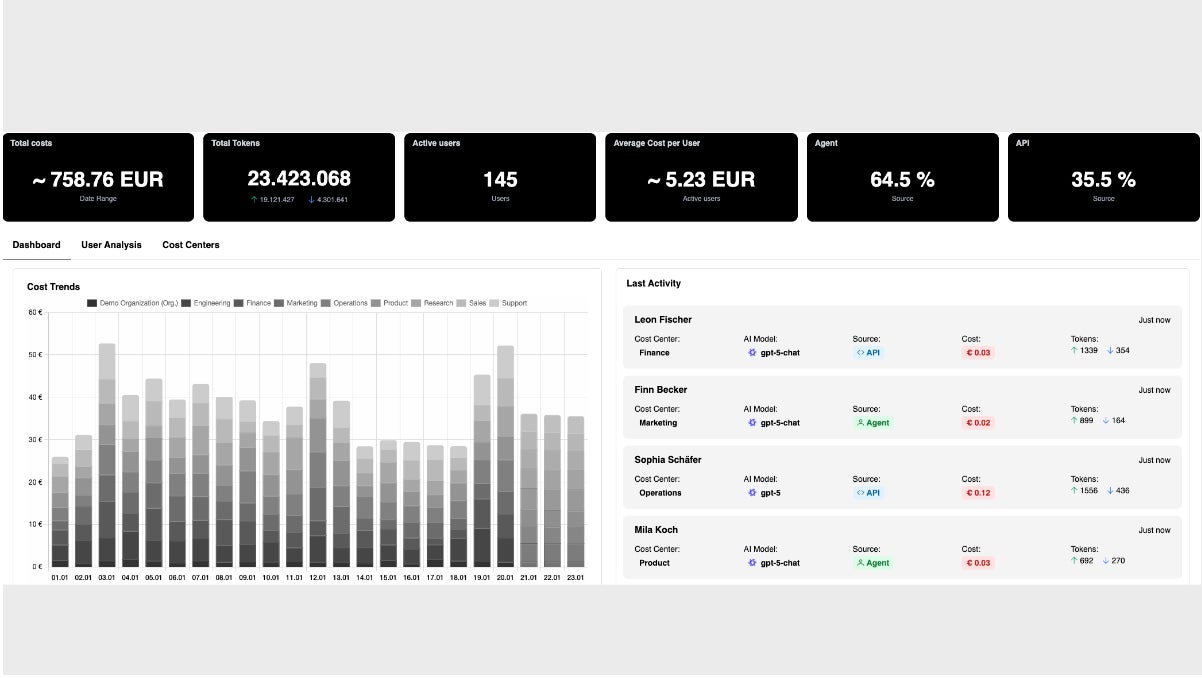Click the Just now timestamp in Leon Fischer's row
This screenshot has width=1202, height=678.
(1154, 320)
